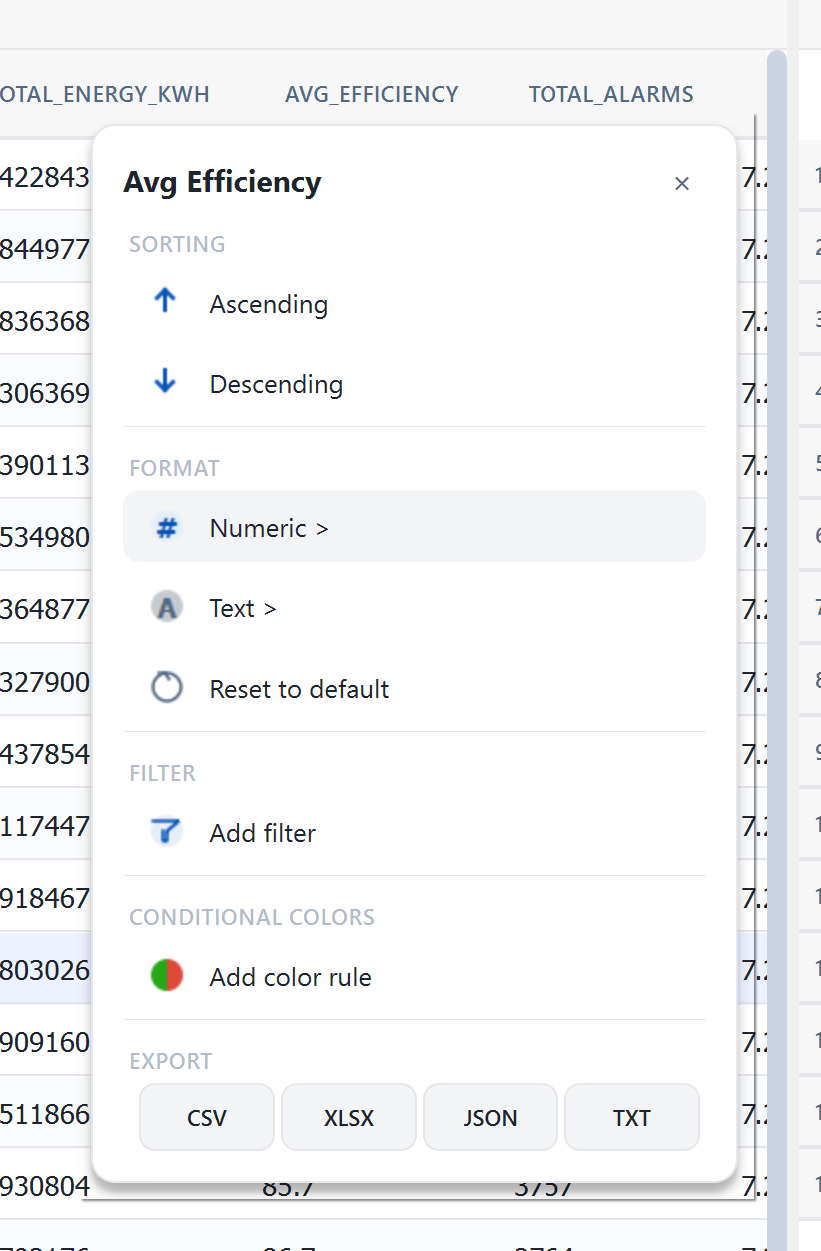821x1251 pixels.
Task: Select the TOTAL_ENERGY_KWH column header
Action: pos(104,94)
